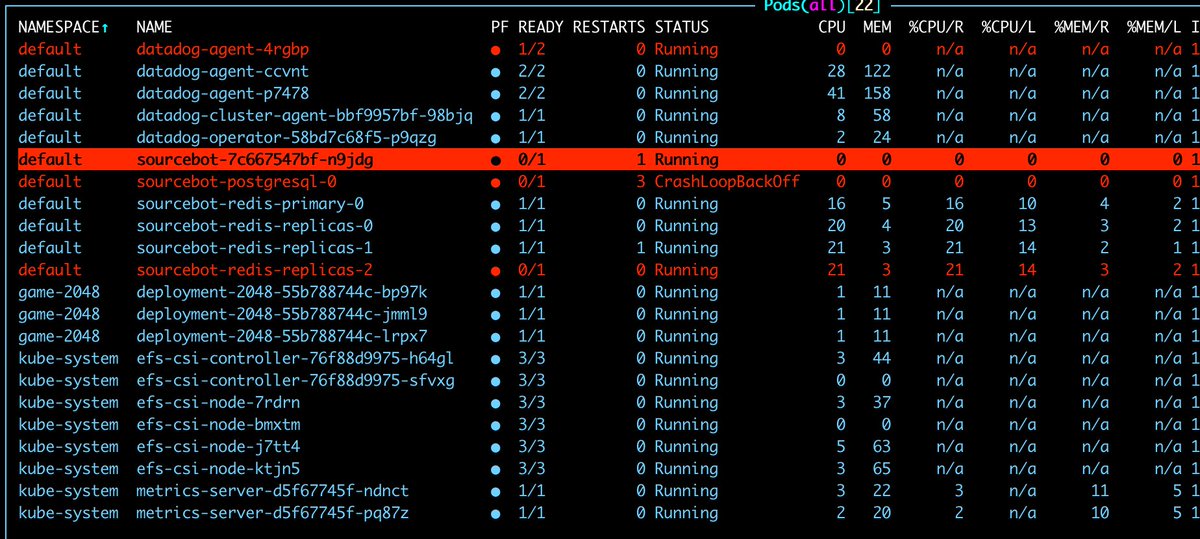
Task: Click port-forward dot for metrics-server-d5f67745f-pq87z
Action: (x=496, y=512)
